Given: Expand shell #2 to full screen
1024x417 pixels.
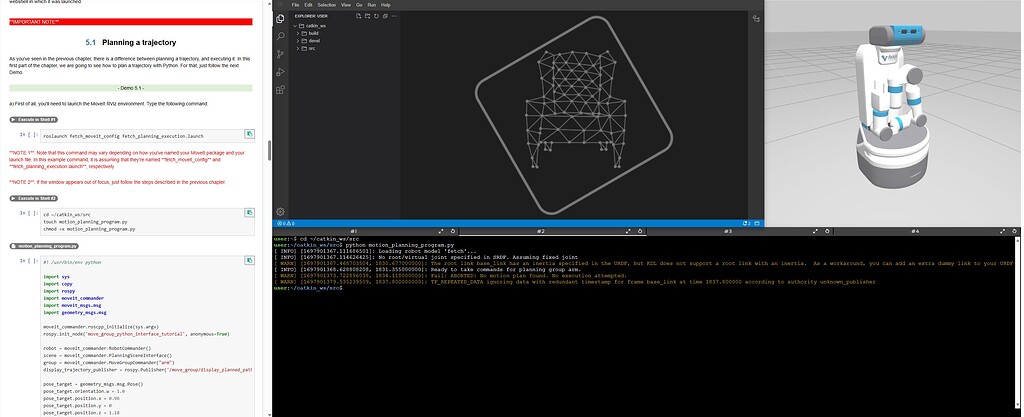Looking at the screenshot, I should 628,231.
